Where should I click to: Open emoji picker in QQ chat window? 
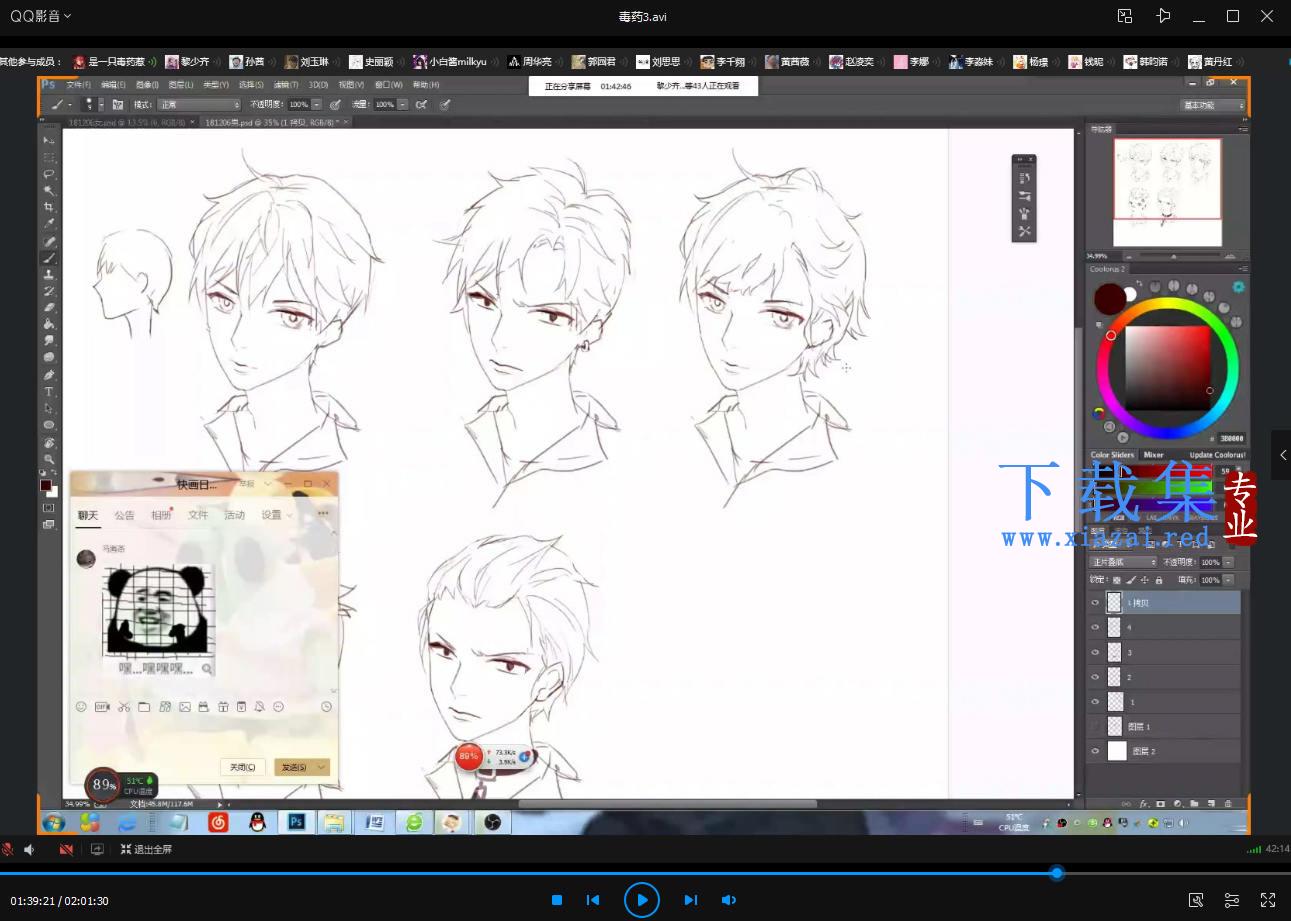click(81, 707)
